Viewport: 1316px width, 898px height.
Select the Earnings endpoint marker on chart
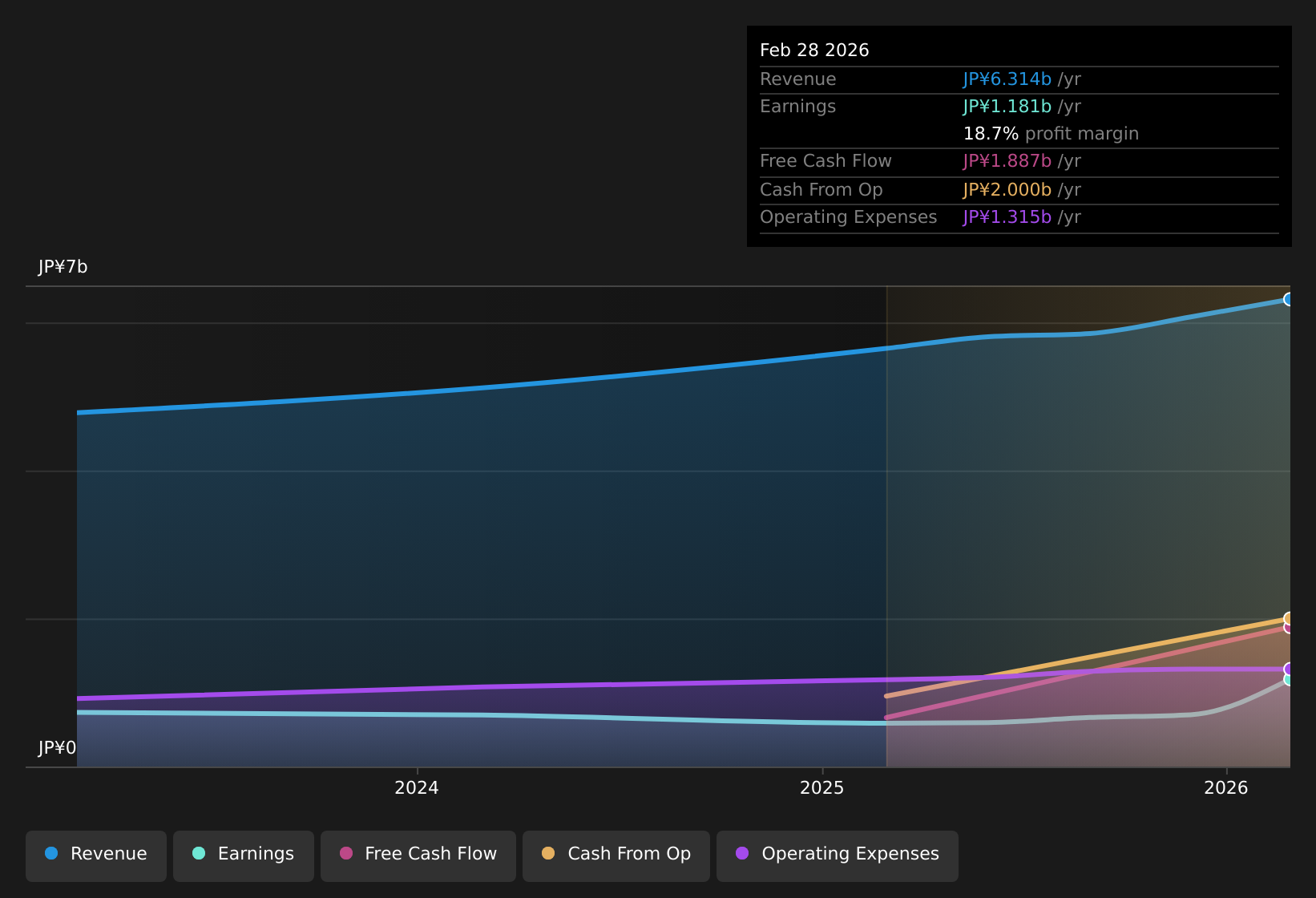pyautogui.click(x=1289, y=680)
